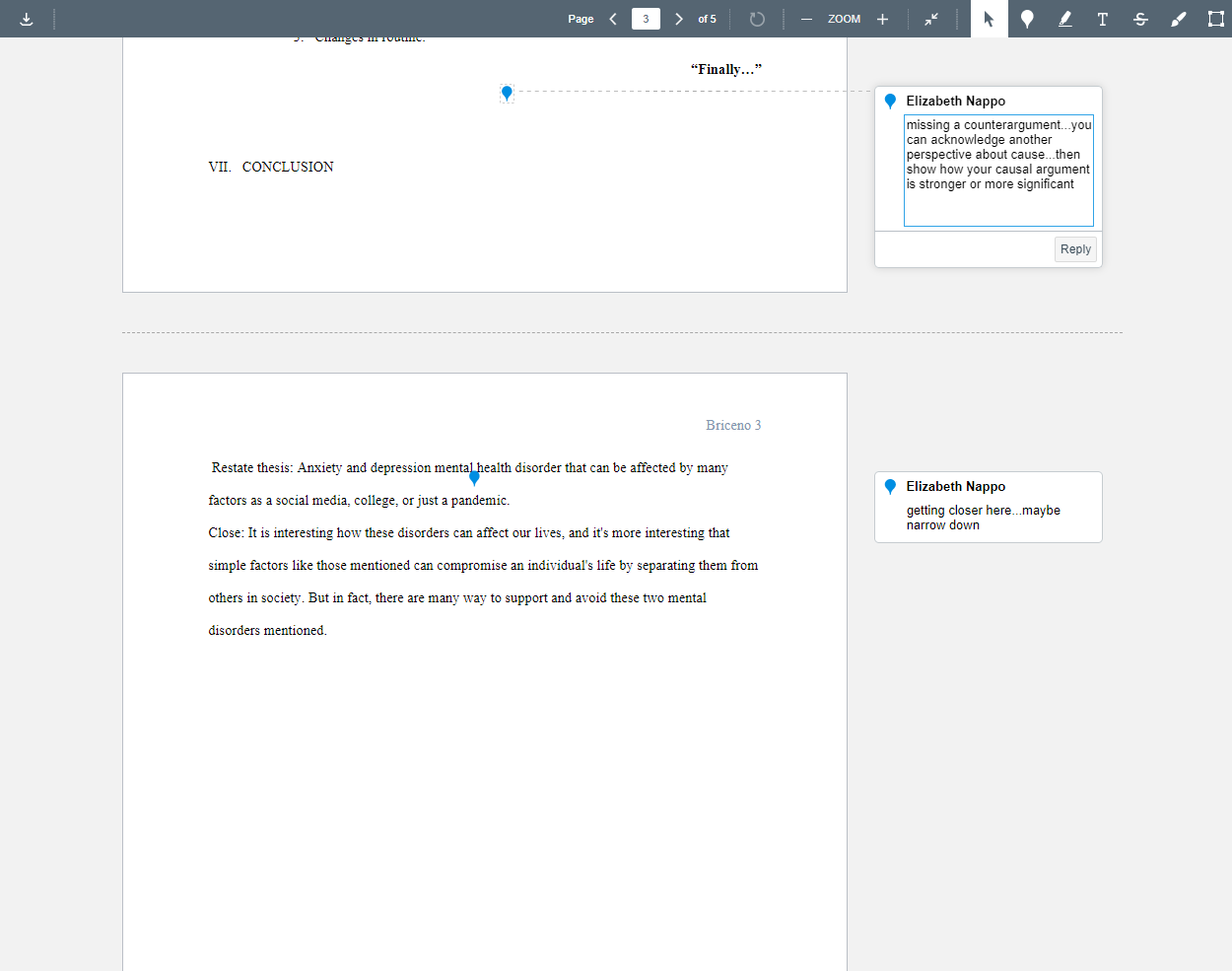Go to the next page
This screenshot has width=1232, height=971.
679,19
